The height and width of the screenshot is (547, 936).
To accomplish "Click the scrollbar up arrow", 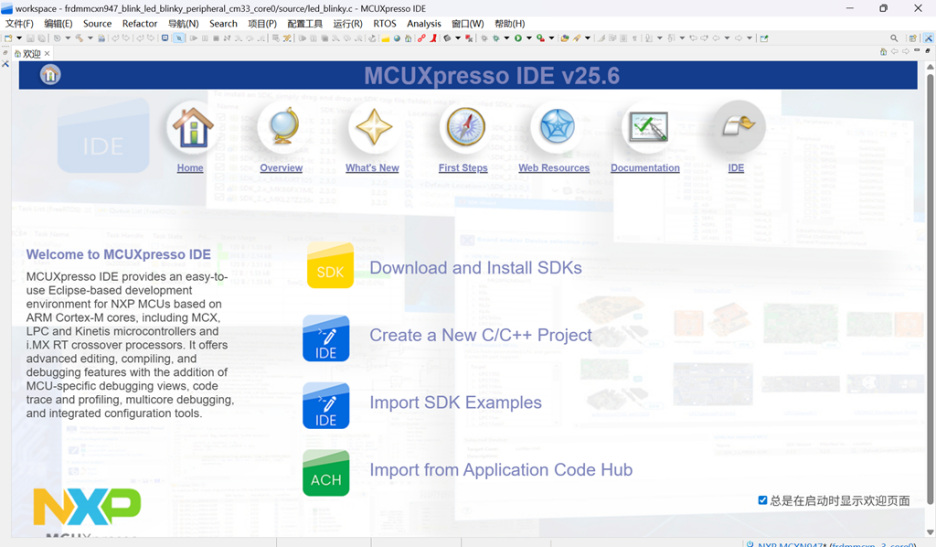I will (930, 67).
